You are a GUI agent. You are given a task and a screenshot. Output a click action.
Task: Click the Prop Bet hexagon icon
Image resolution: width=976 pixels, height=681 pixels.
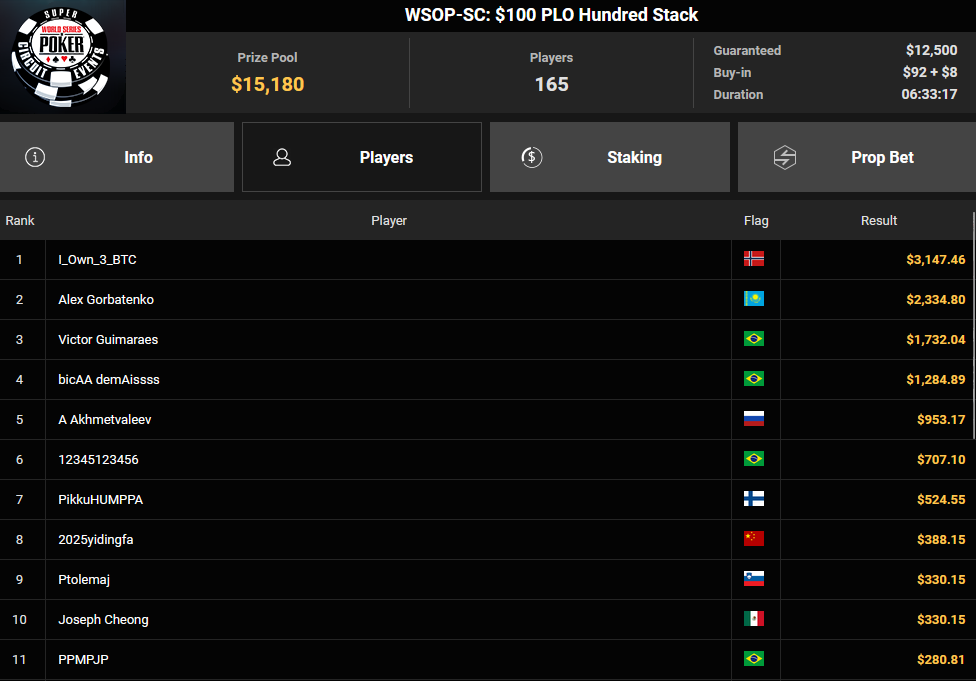(785, 157)
